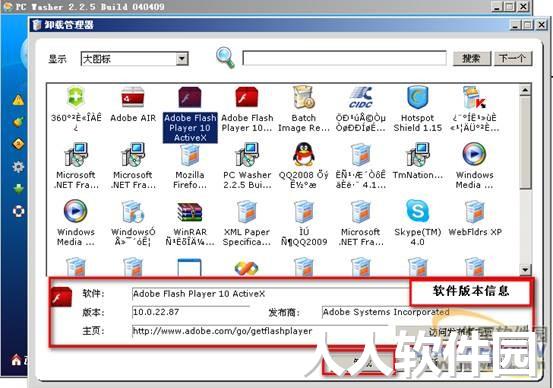Click the 下一个 next button
Screen dimensions: 553x388
coord(513,59)
